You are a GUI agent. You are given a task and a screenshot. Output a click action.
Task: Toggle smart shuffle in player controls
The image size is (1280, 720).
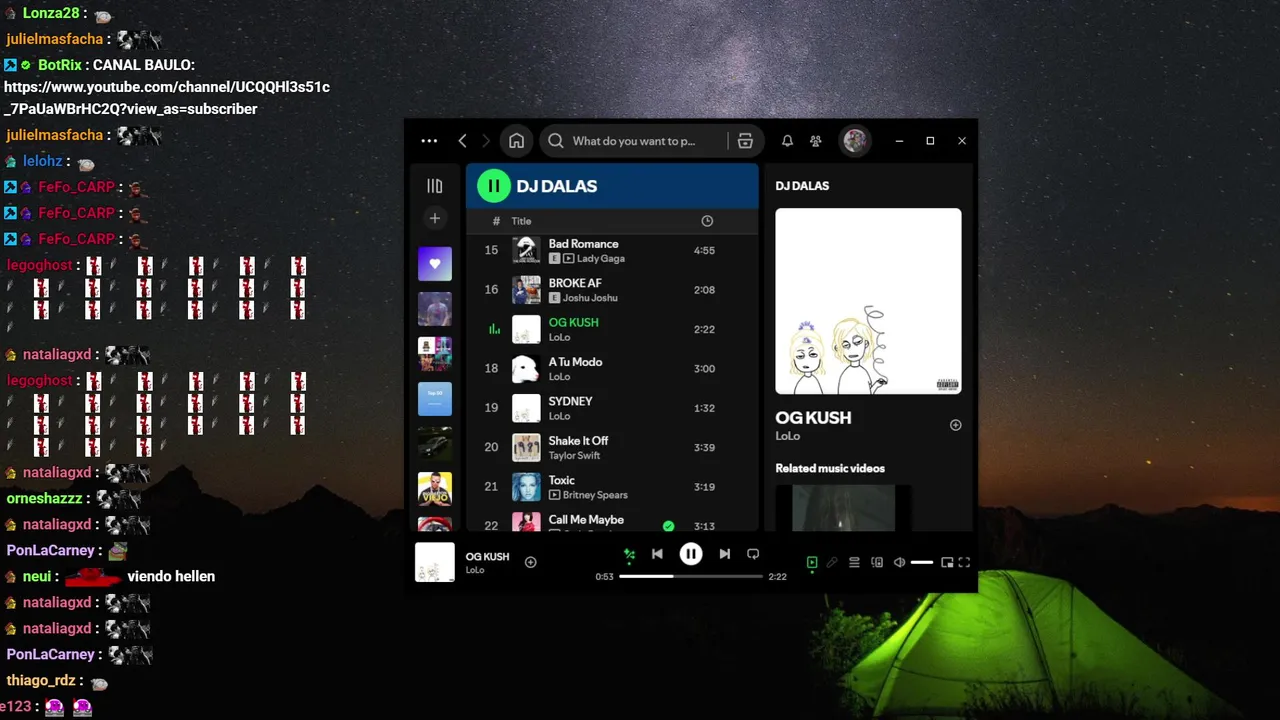pyautogui.click(x=629, y=554)
